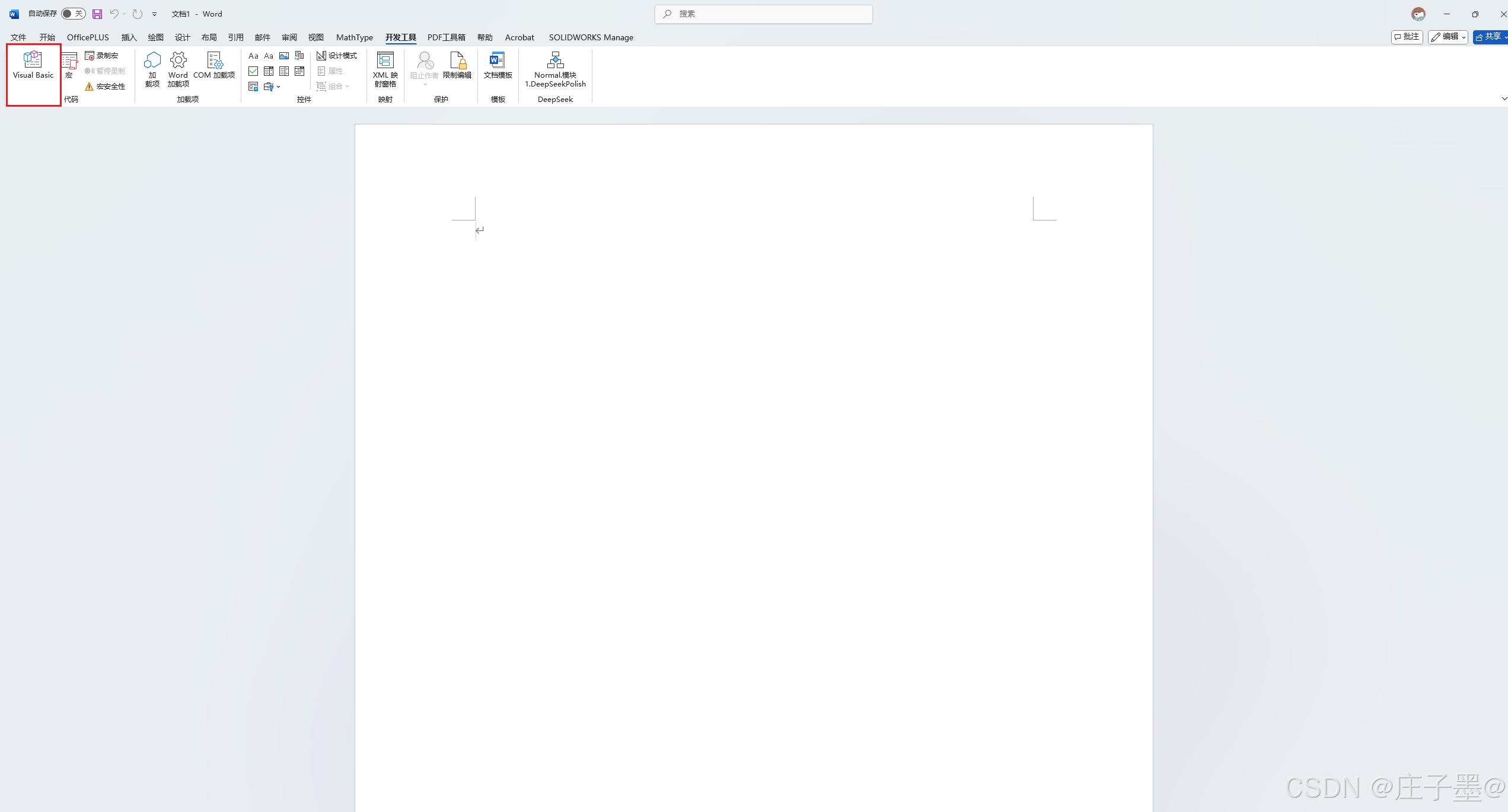
Task: Click the 录制宏 button
Action: 101,56
